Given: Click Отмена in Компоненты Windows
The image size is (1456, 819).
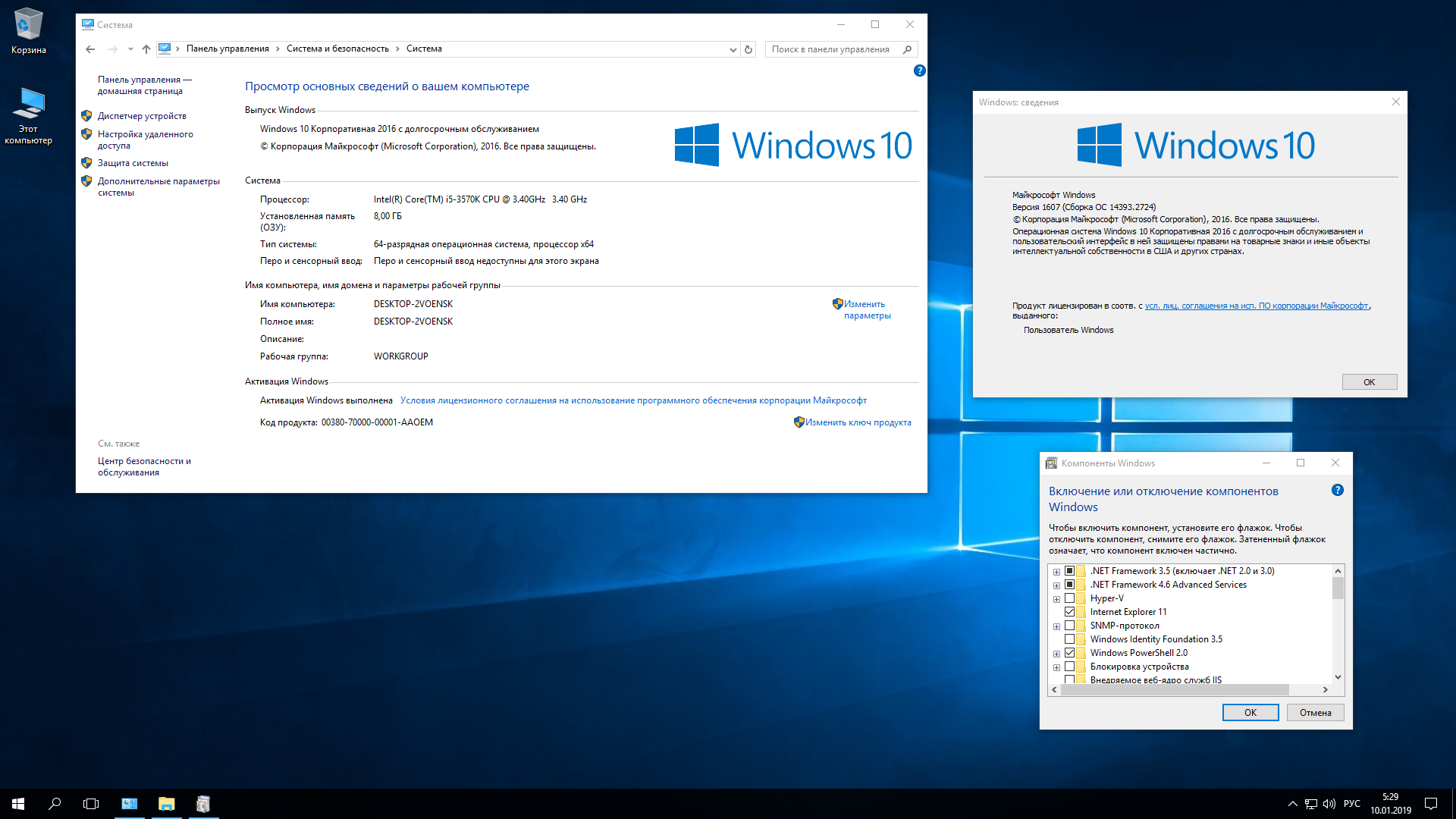Looking at the screenshot, I should tap(1315, 713).
